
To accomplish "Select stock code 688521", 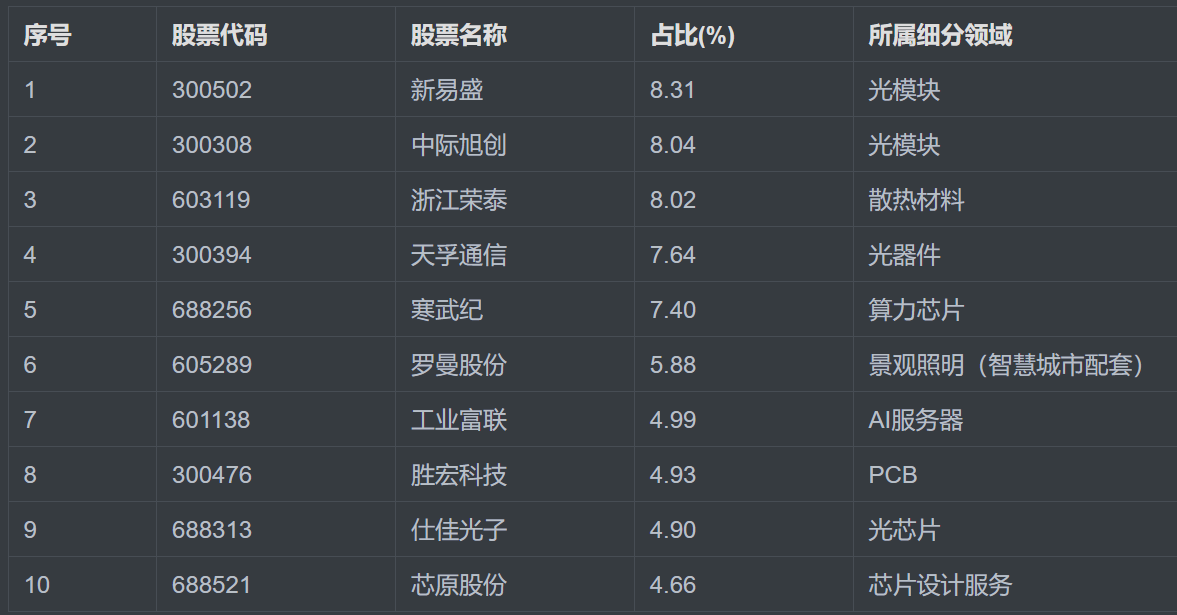I will point(212,585).
